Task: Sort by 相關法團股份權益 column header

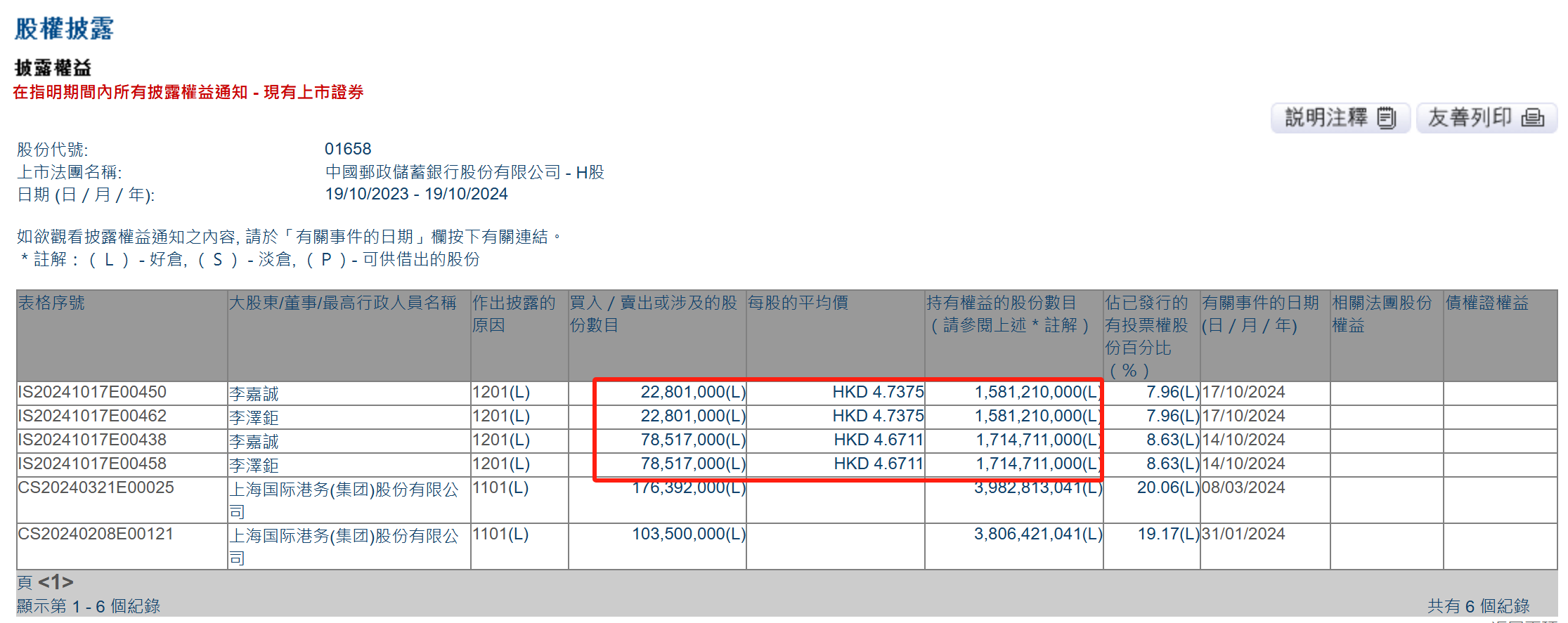Action: tap(1382, 314)
